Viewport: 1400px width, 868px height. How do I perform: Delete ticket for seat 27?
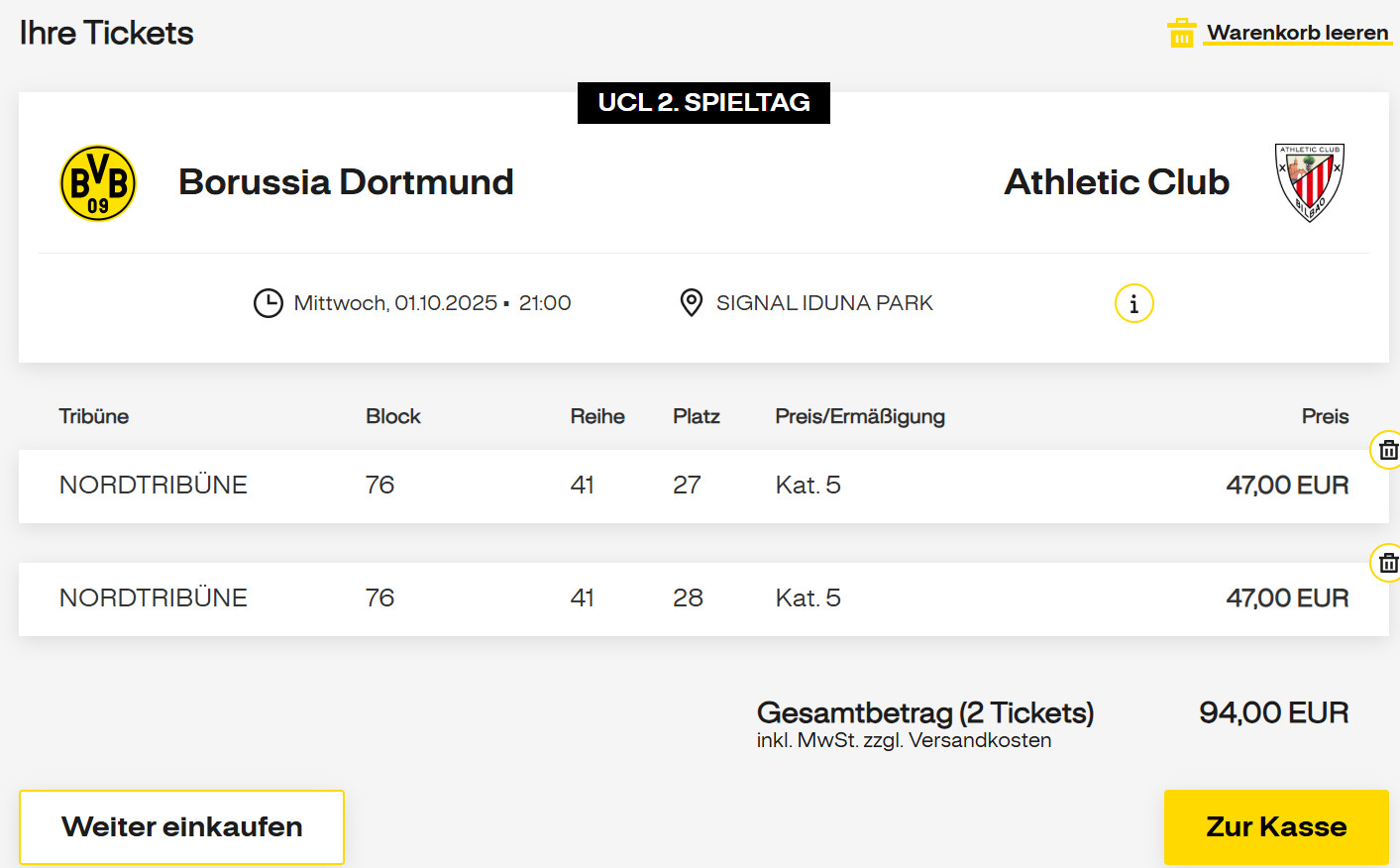pyautogui.click(x=1387, y=450)
